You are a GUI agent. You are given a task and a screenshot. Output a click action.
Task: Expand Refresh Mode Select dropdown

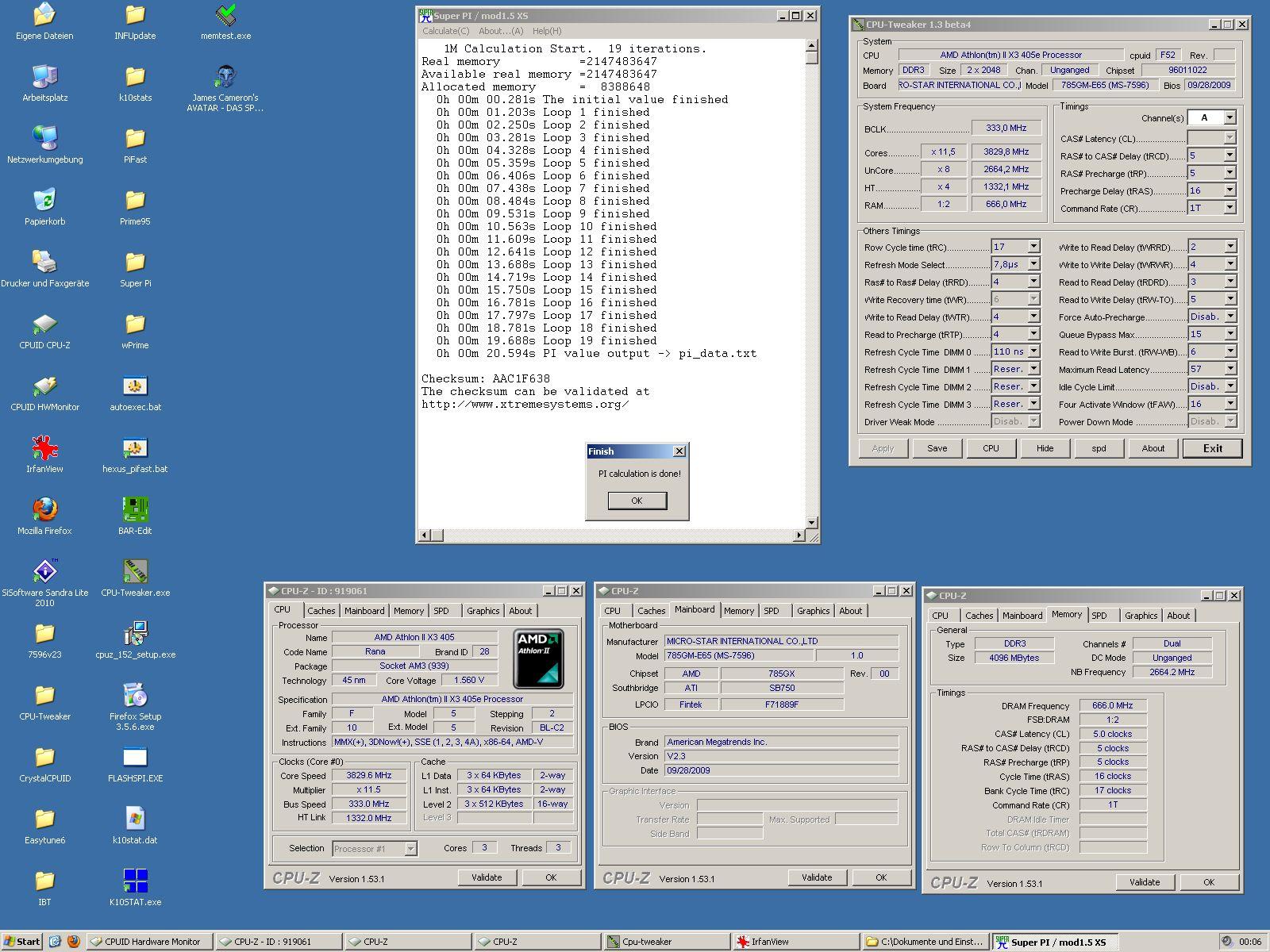coord(1033,264)
